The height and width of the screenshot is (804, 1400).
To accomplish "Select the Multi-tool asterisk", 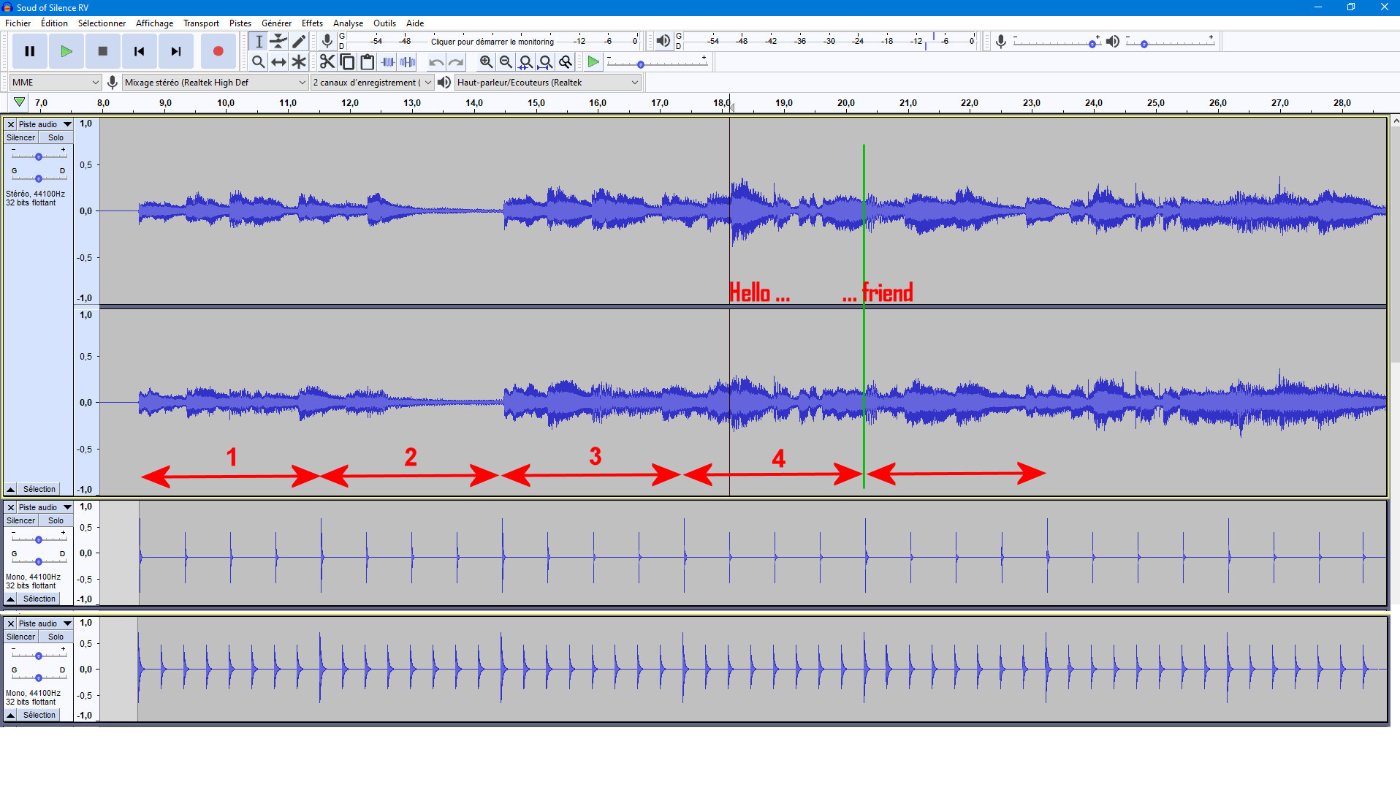I will click(298, 62).
